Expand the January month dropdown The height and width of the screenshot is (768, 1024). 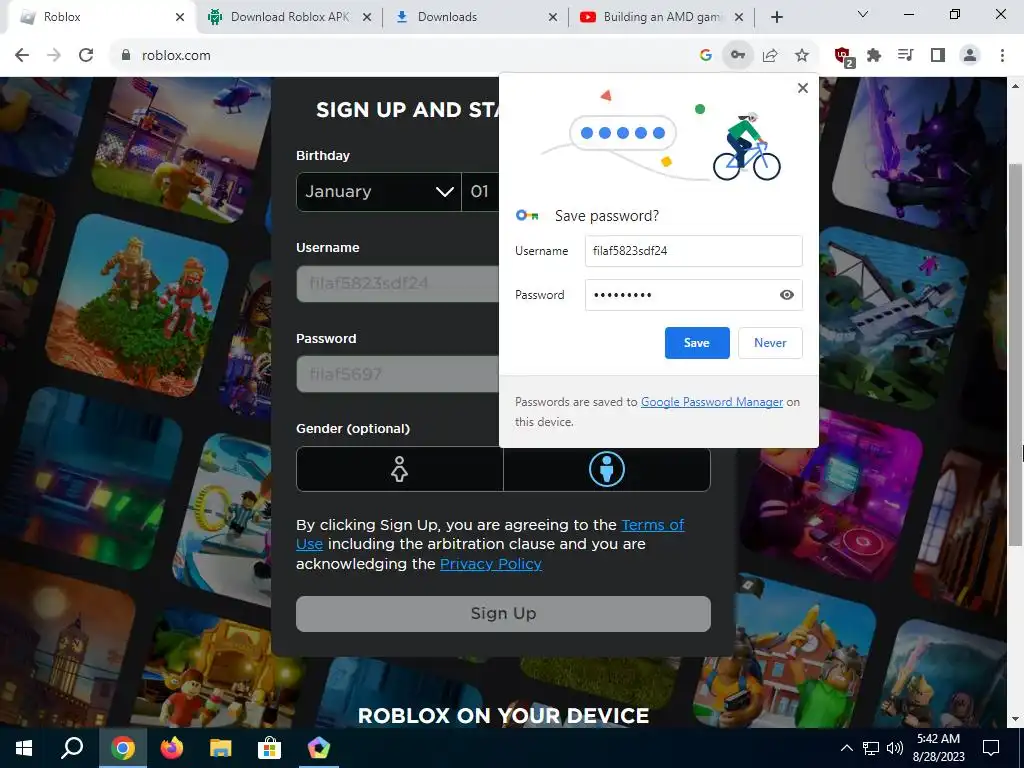click(x=379, y=192)
